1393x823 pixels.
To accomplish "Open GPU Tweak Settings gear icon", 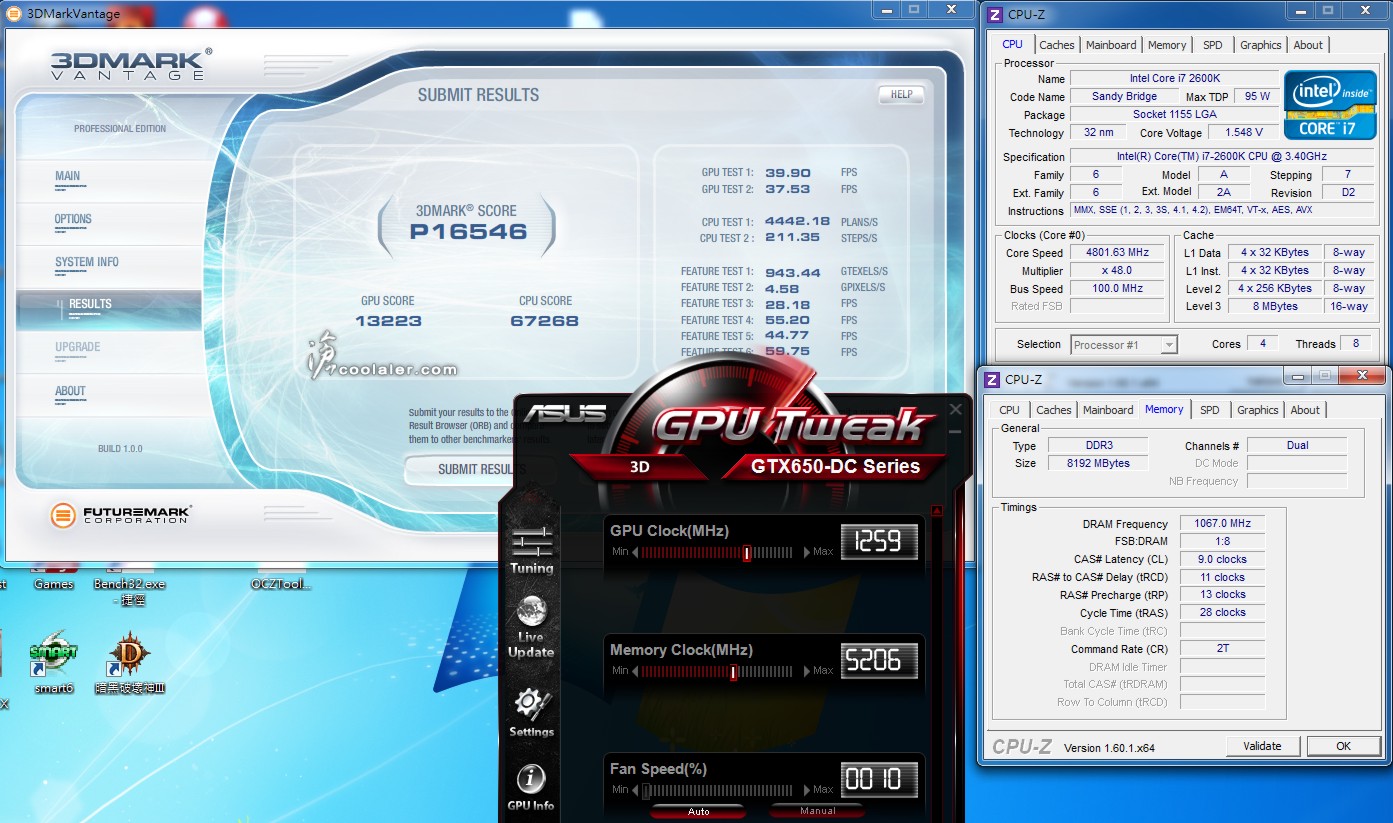I will coord(531,712).
